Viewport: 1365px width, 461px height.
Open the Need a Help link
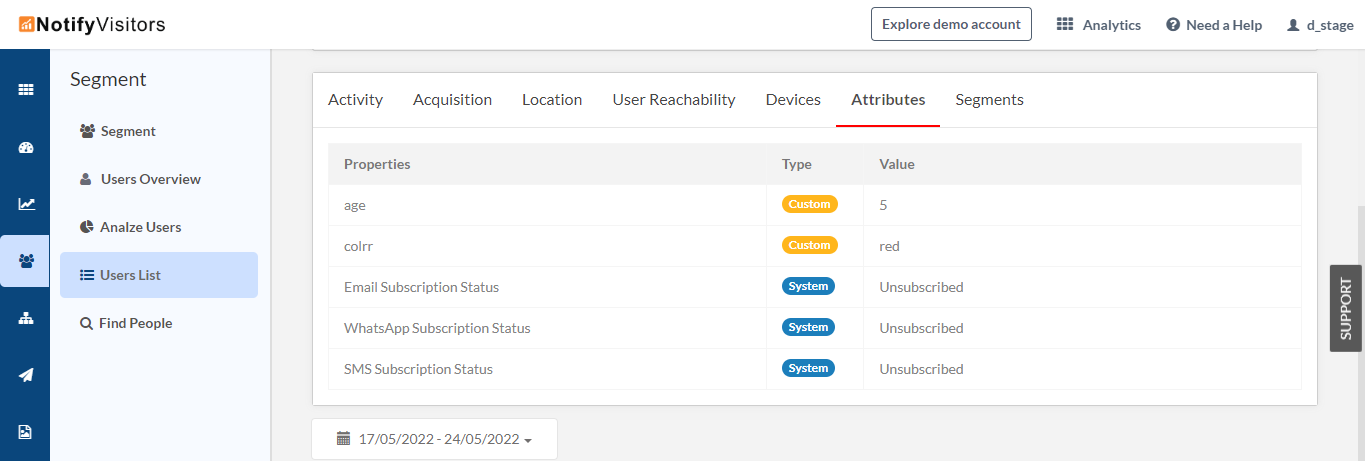(1214, 25)
